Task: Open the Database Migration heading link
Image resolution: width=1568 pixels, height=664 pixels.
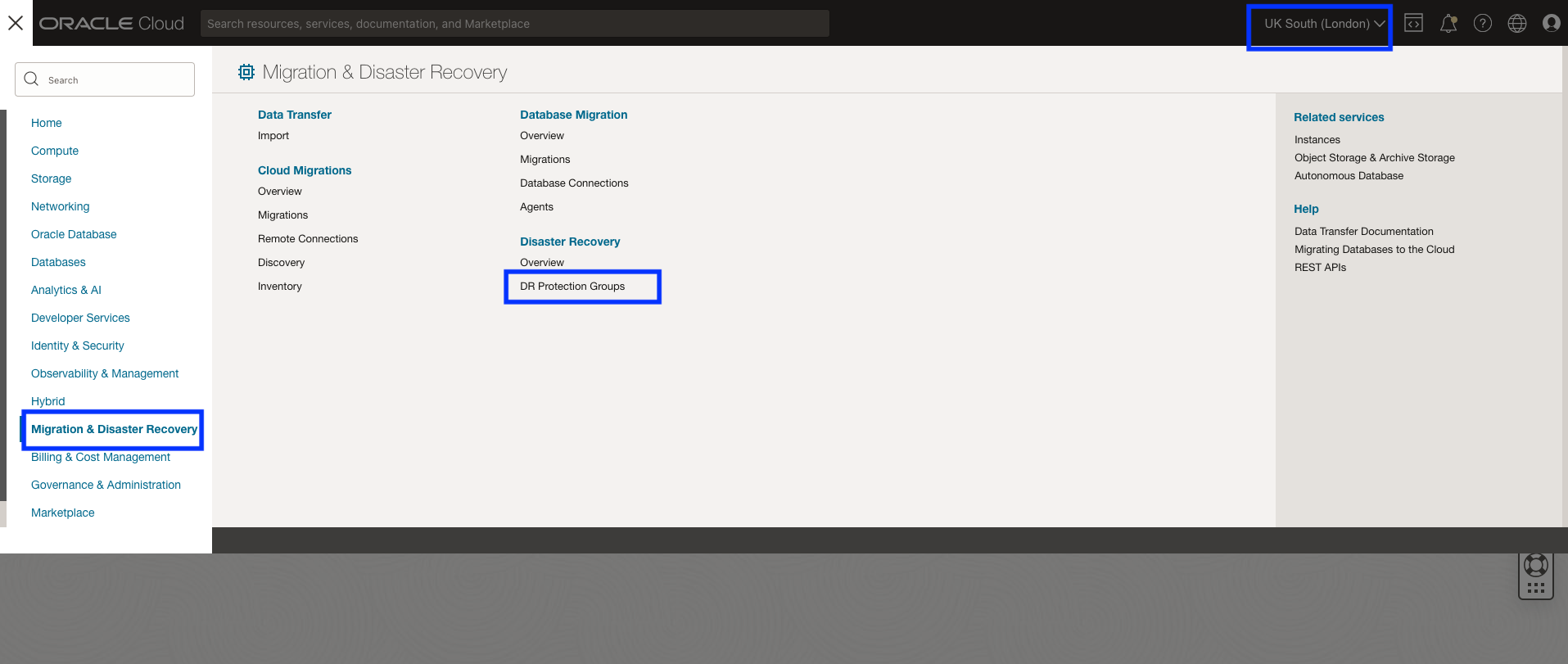Action: 574,115
